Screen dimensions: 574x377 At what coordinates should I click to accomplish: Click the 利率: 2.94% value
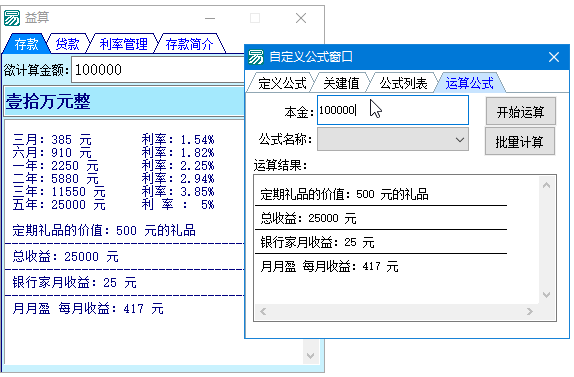(178, 179)
